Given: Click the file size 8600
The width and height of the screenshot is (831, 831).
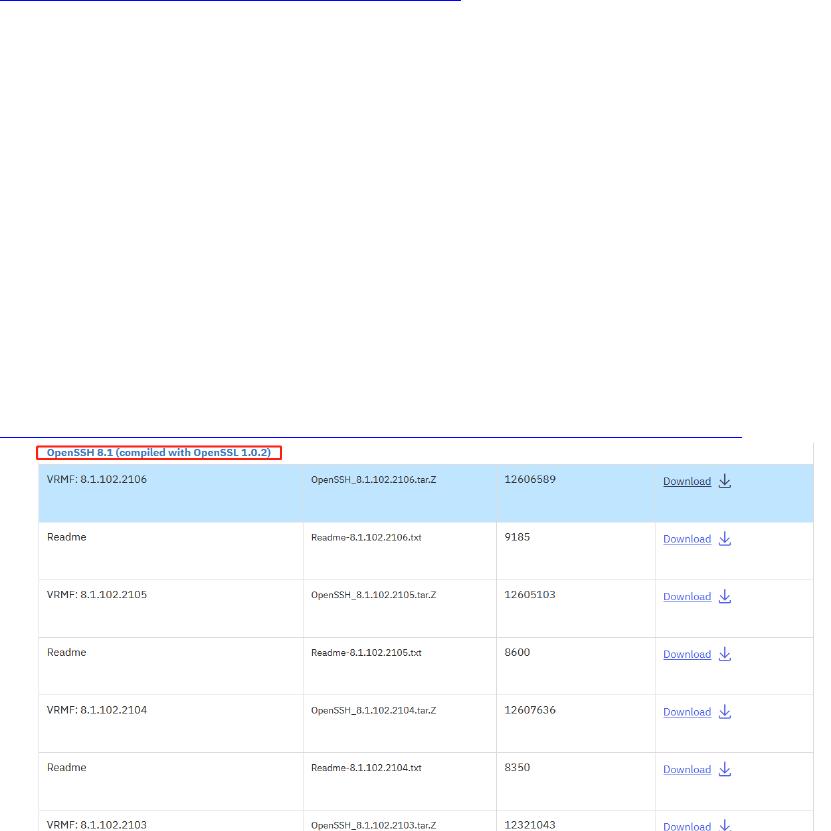Looking at the screenshot, I should click(x=517, y=652).
